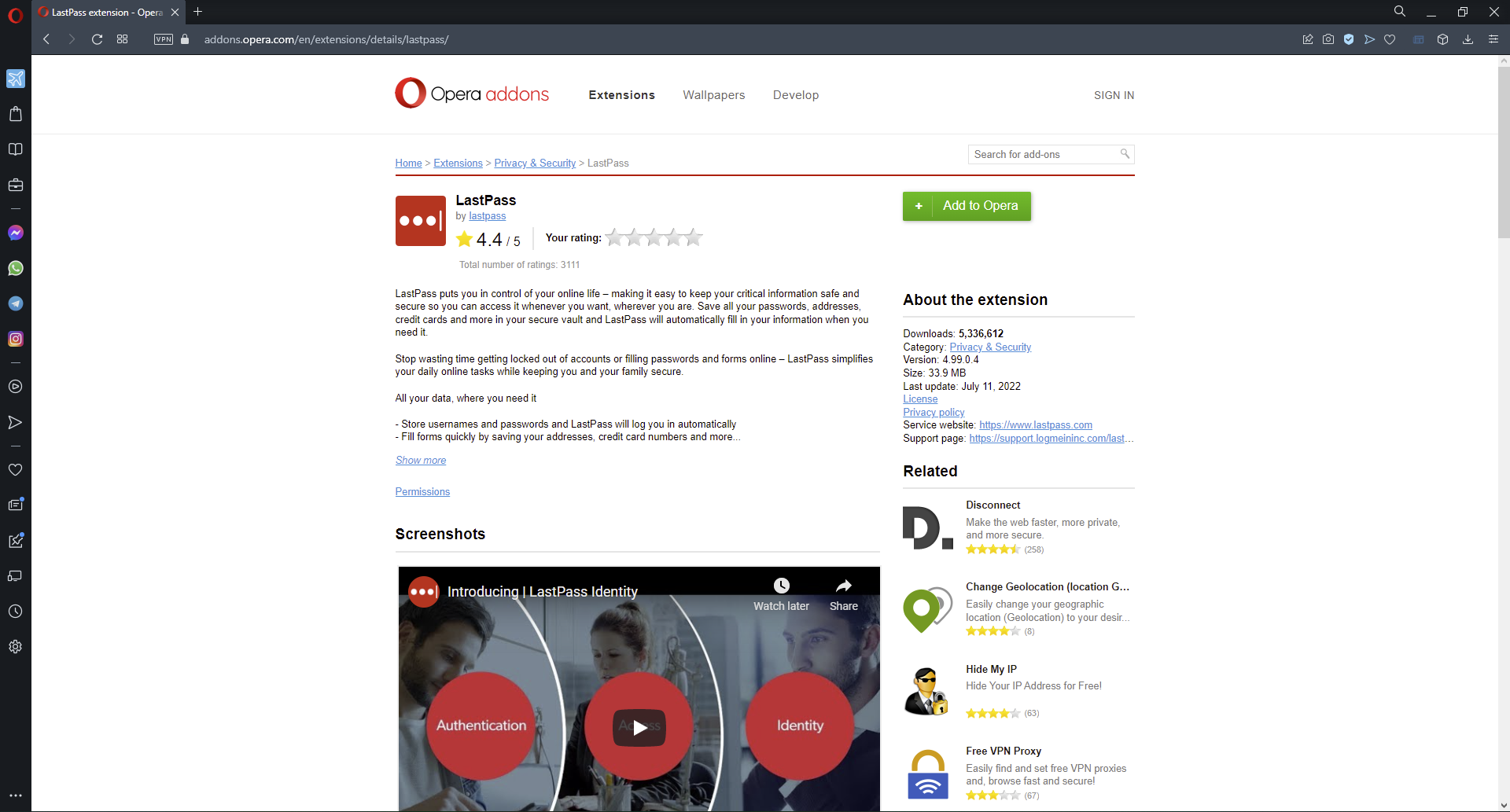Toggle the VPN badge in address bar
This screenshot has height=812, width=1510.
[x=164, y=39]
